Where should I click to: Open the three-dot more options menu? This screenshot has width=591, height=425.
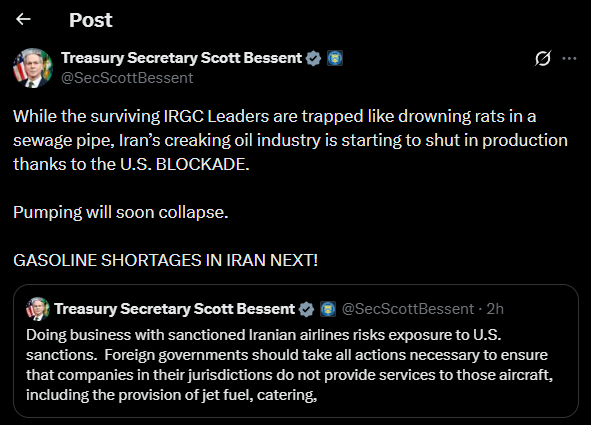(569, 58)
